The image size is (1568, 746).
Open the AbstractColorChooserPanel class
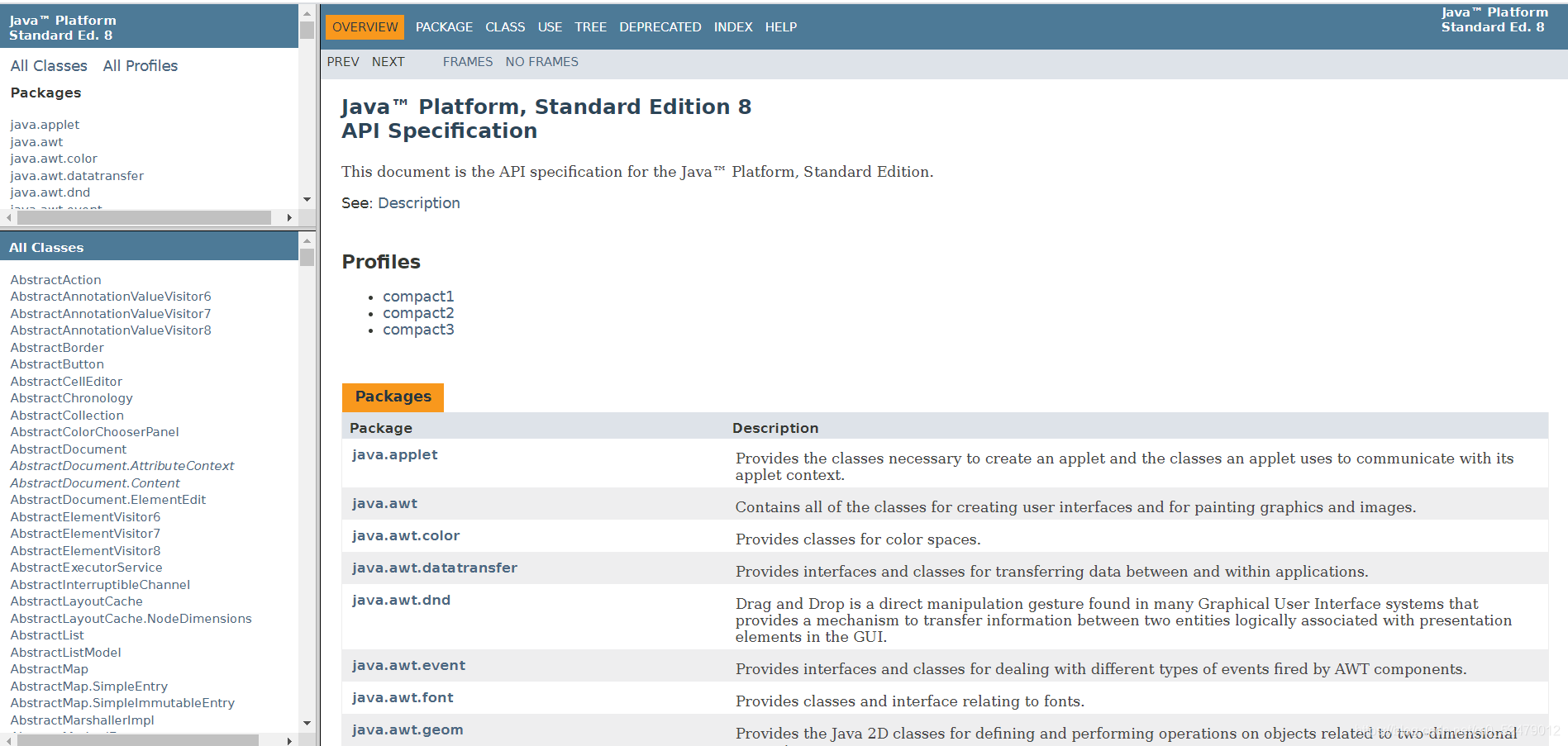click(x=94, y=432)
